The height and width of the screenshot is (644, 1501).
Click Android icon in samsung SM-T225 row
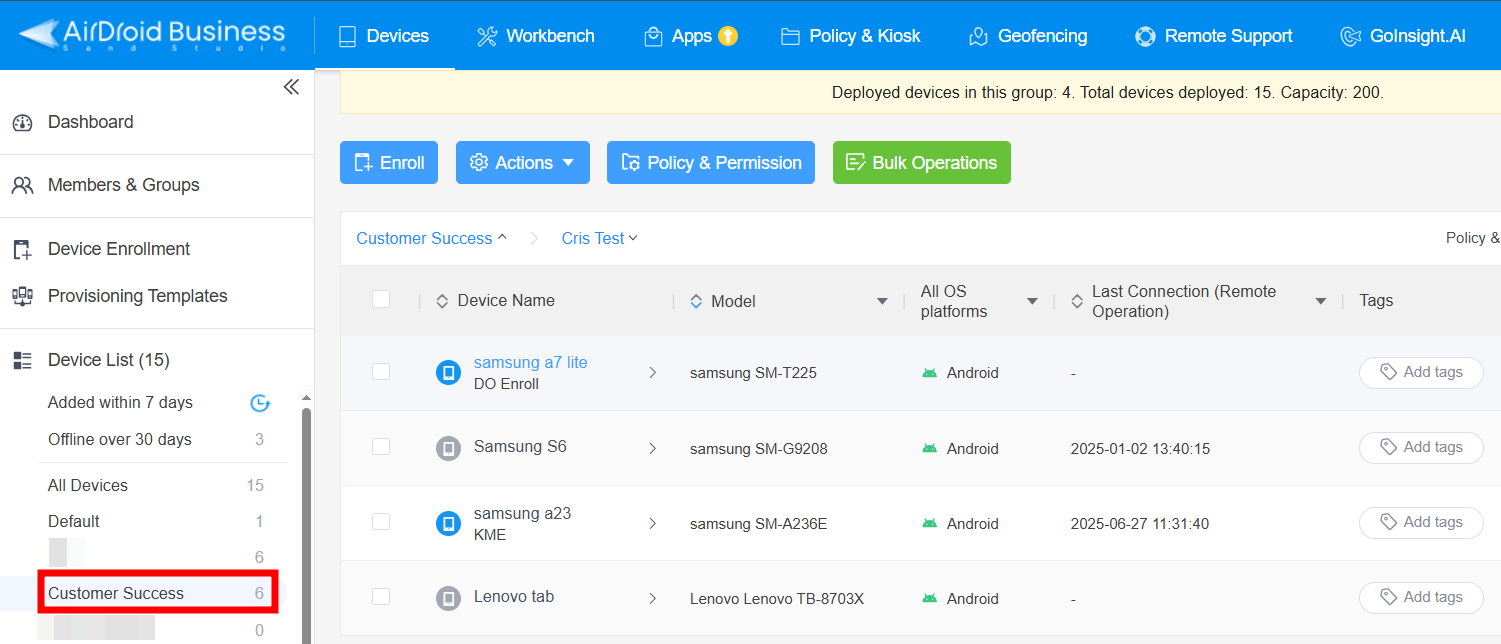930,373
